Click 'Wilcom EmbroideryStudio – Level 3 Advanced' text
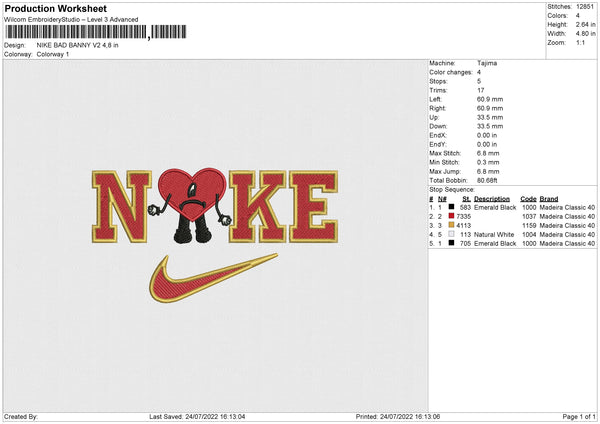Screen dimensions: 600x424 point(71,20)
